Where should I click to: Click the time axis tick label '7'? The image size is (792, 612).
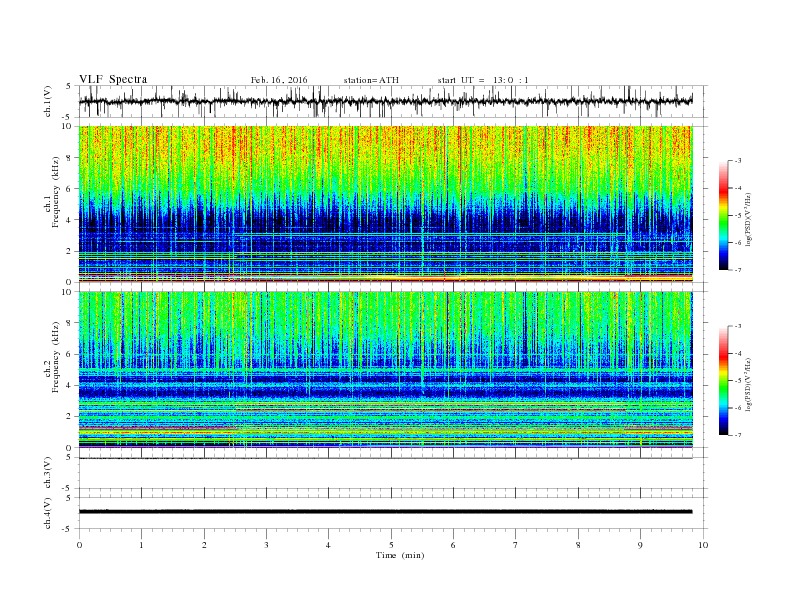(x=516, y=545)
